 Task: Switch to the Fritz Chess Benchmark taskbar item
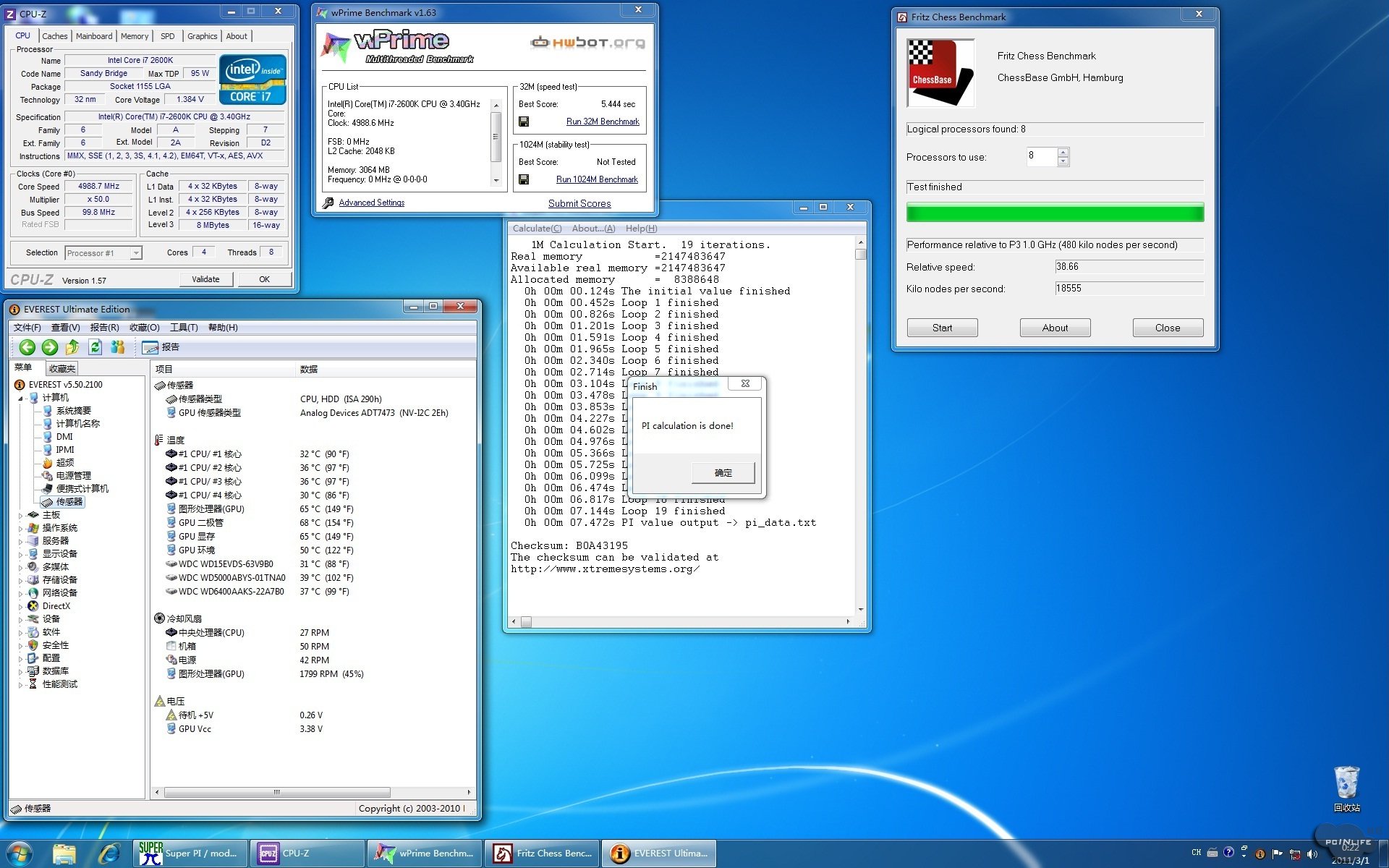pos(543,854)
